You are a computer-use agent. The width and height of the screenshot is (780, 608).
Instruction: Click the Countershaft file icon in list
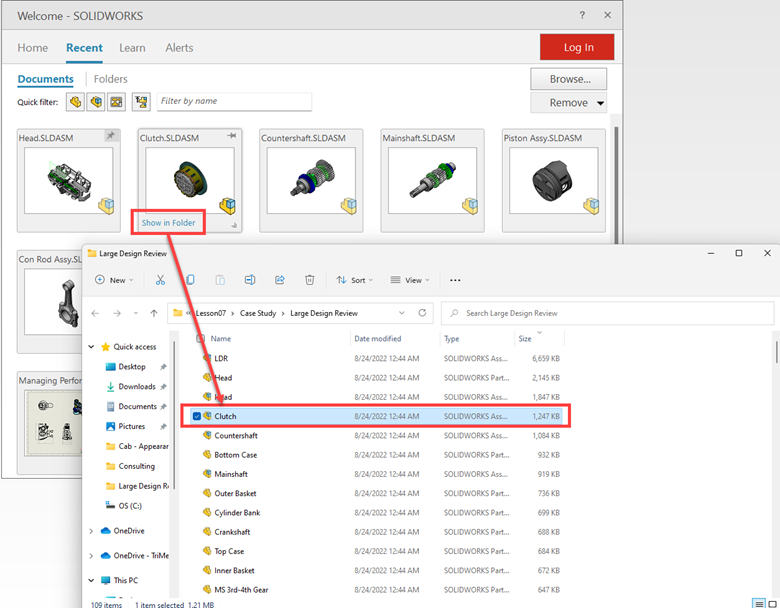coord(207,435)
